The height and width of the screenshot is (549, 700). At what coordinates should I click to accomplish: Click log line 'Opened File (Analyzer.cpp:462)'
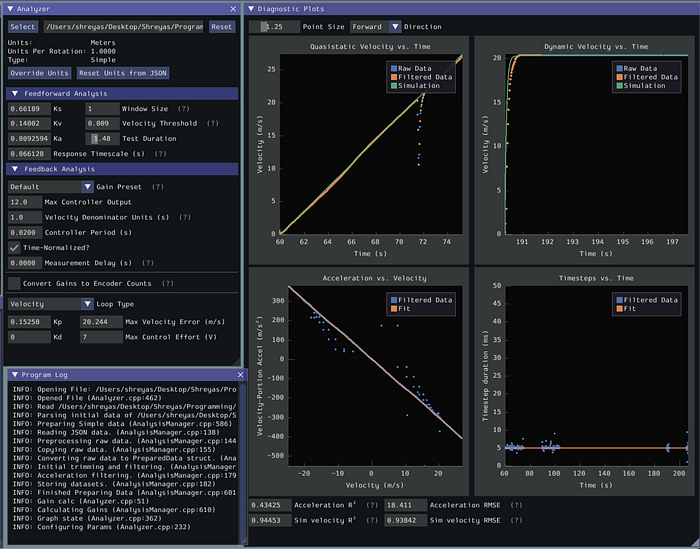pos(87,398)
